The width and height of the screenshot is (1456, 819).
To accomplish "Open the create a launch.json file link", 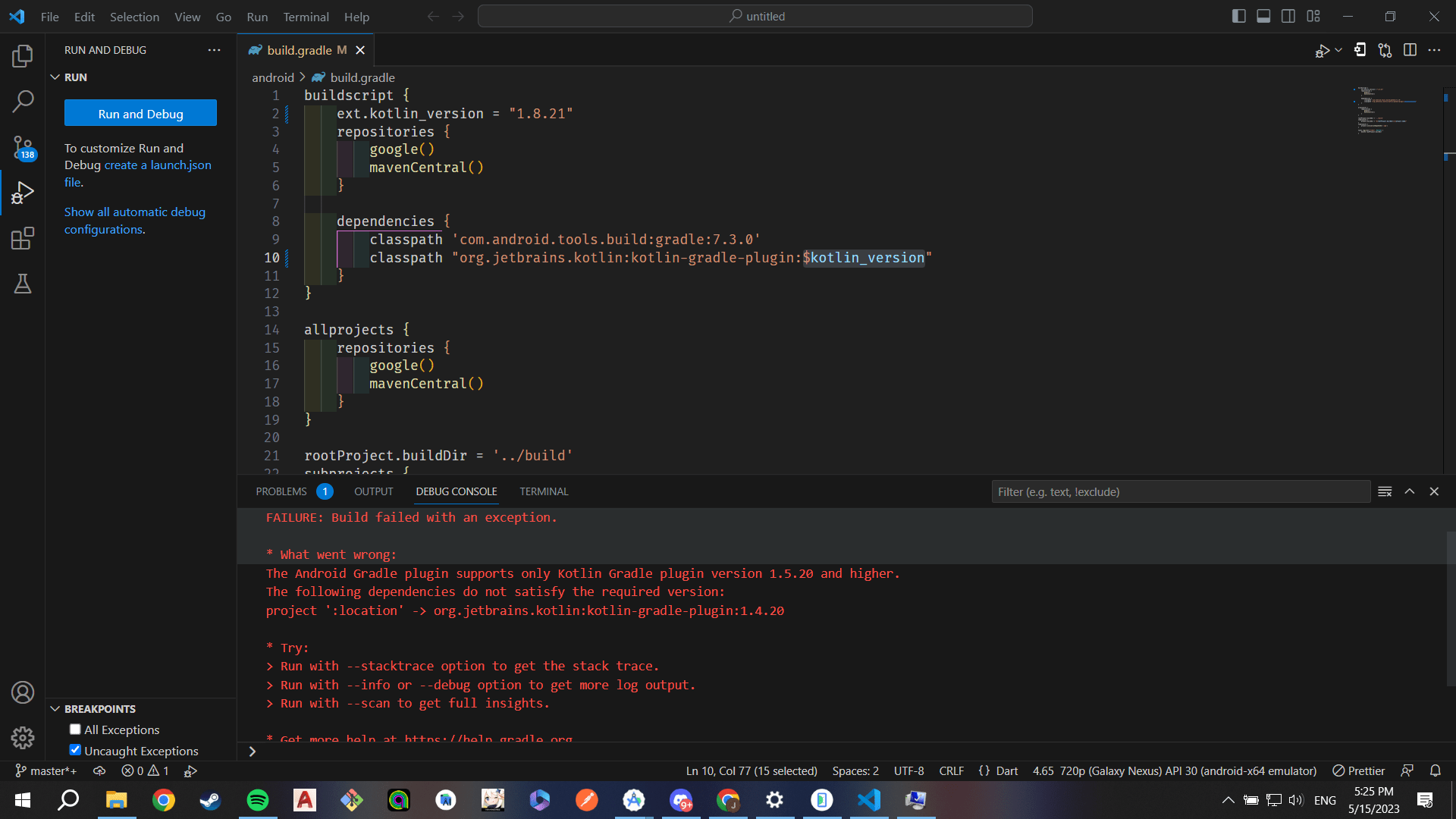I will coord(157,165).
